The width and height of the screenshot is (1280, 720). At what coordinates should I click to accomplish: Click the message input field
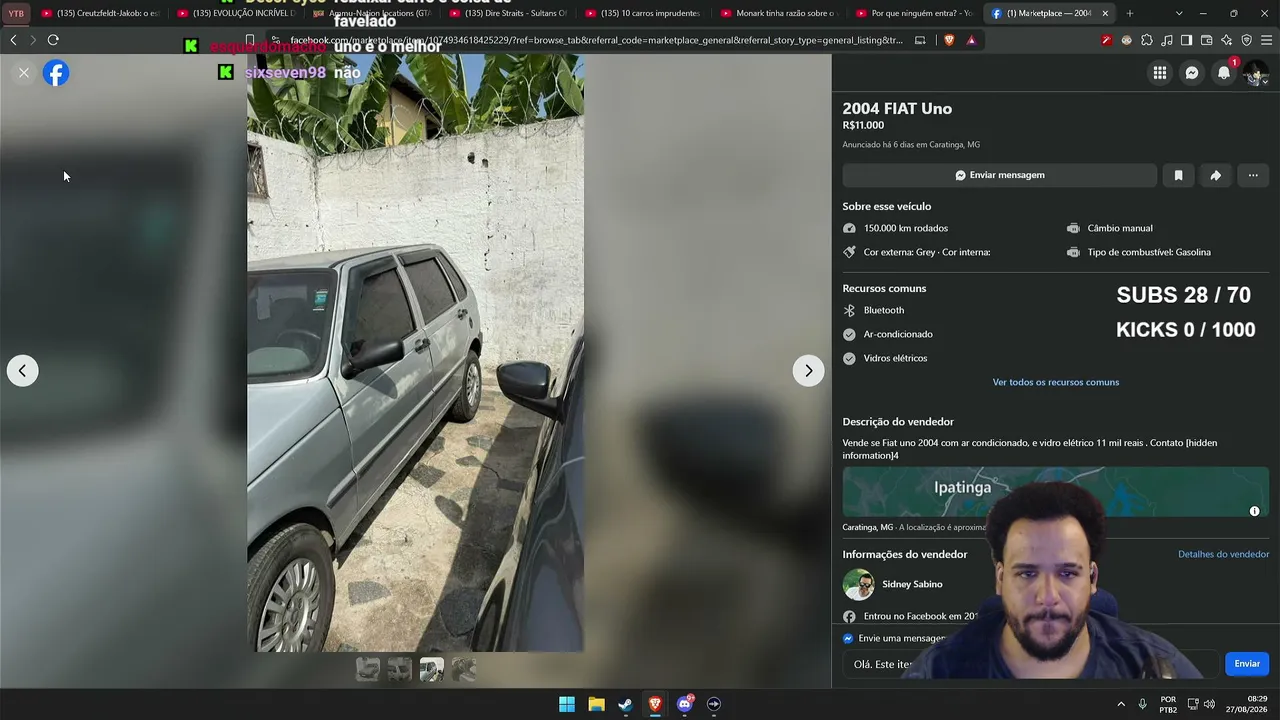point(1030,664)
